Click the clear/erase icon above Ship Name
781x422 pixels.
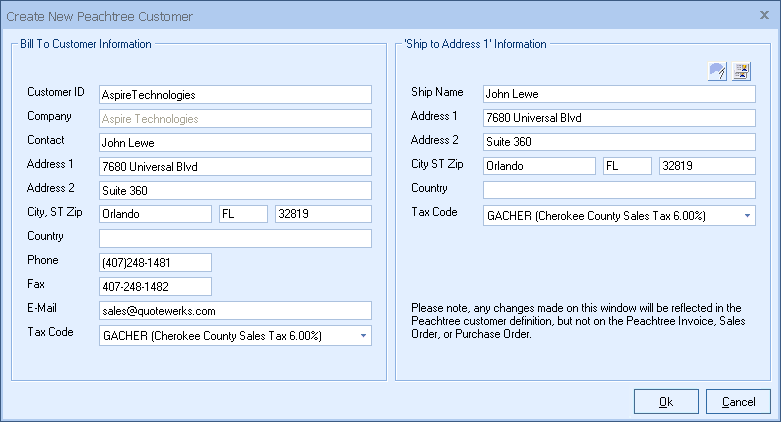click(717, 71)
